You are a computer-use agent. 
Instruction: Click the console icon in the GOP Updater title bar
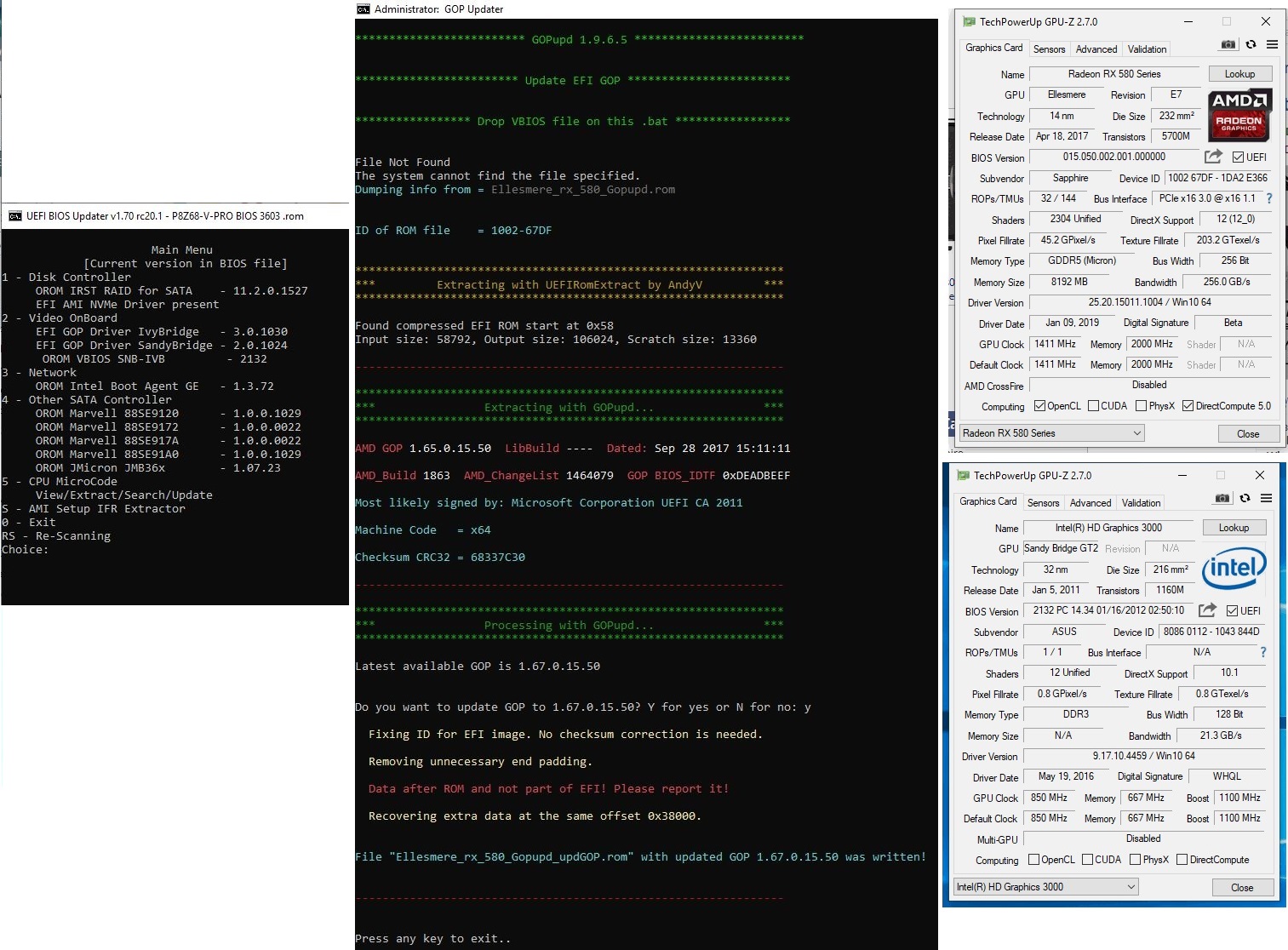[x=364, y=9]
